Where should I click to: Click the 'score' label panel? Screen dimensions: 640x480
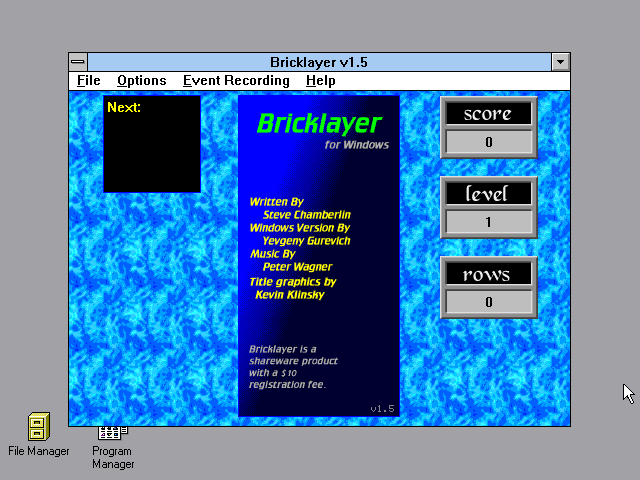tap(489, 113)
